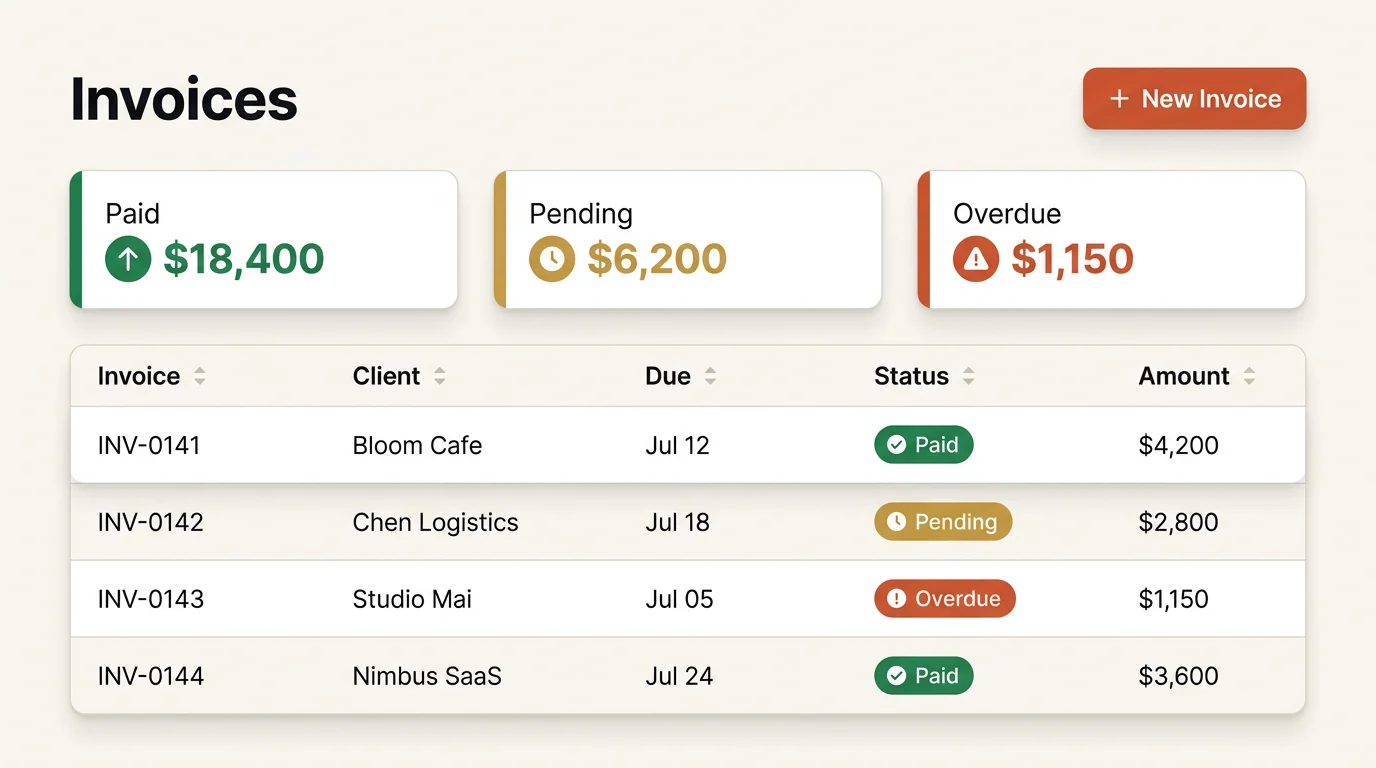Click the Due column header label
Viewport: 1376px width, 768px height.
coord(668,376)
